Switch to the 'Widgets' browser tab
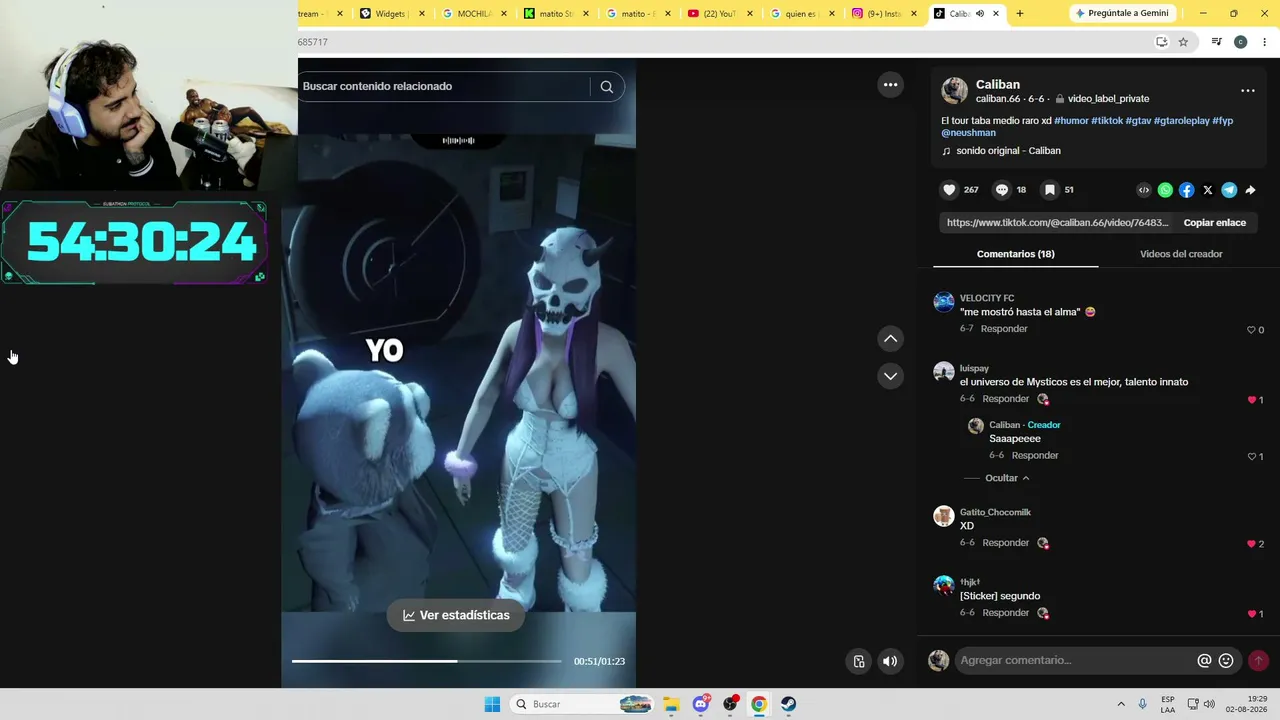The width and height of the screenshot is (1280, 720). click(393, 14)
